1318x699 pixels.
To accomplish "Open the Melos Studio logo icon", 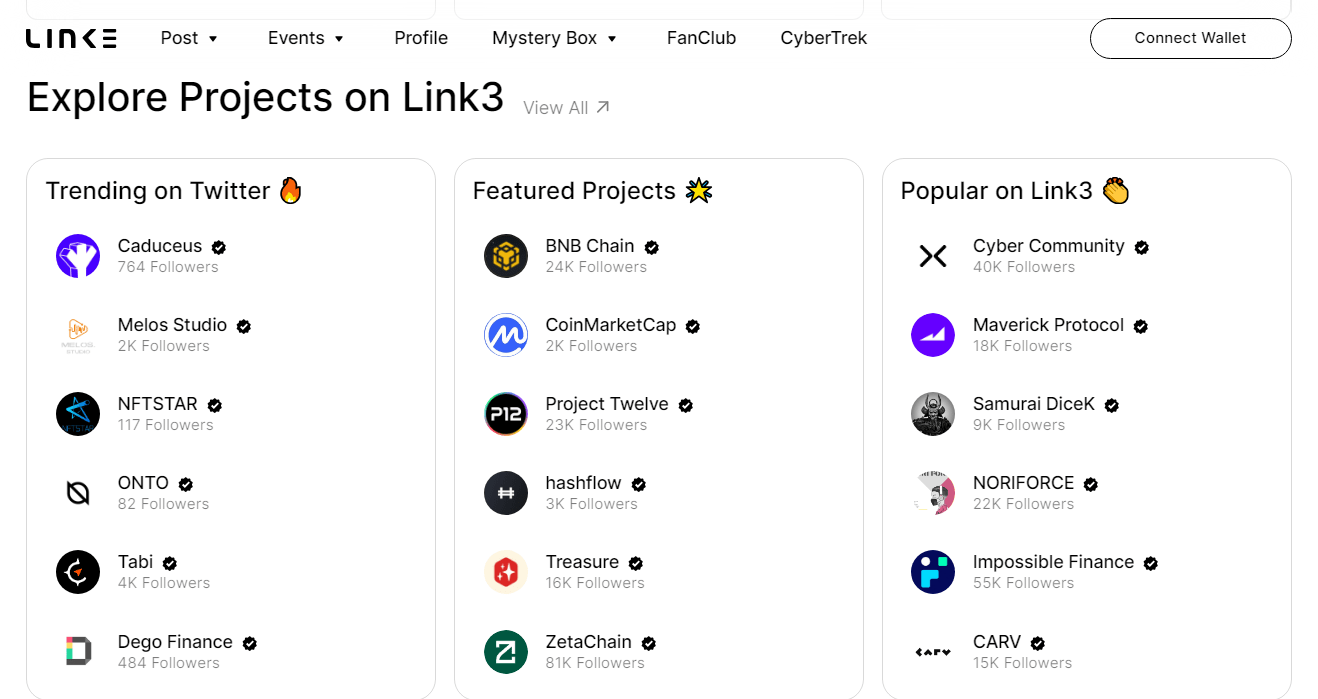I will click(78, 335).
